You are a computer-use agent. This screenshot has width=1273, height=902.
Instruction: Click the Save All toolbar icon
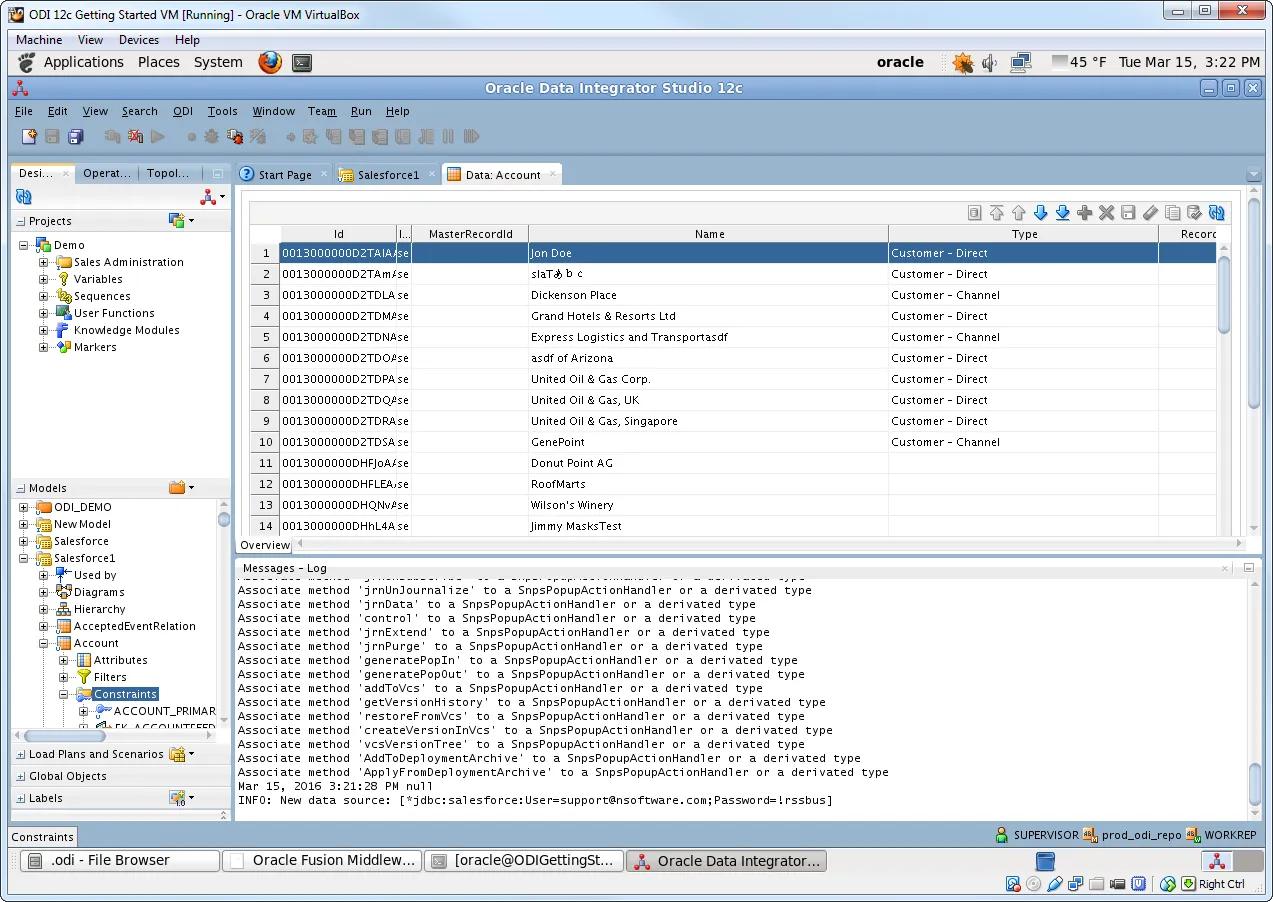pos(75,136)
